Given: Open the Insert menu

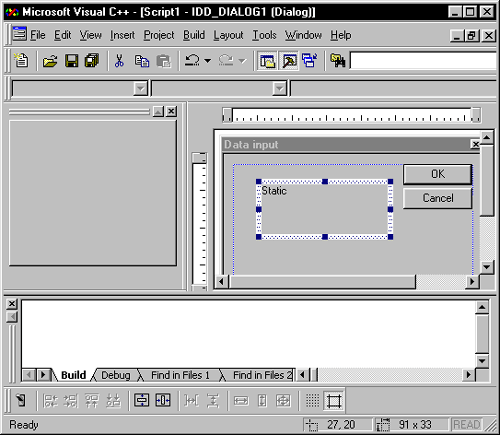Looking at the screenshot, I should (122, 35).
